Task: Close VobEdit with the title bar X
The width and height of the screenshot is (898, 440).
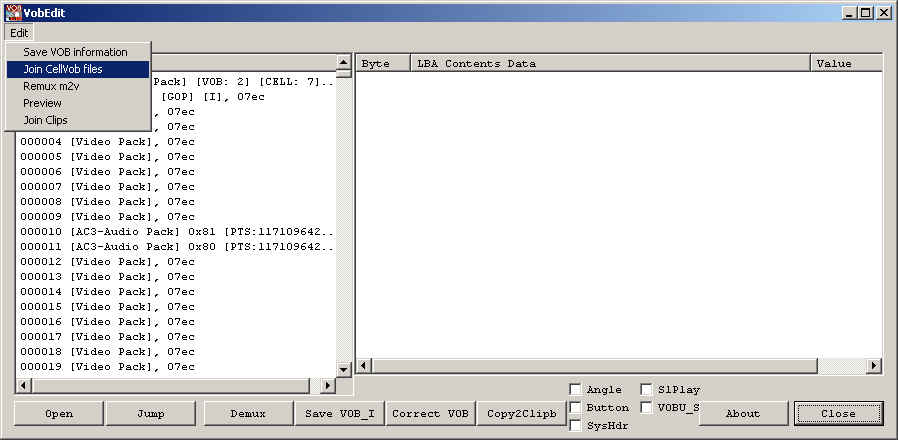Action: coord(883,13)
